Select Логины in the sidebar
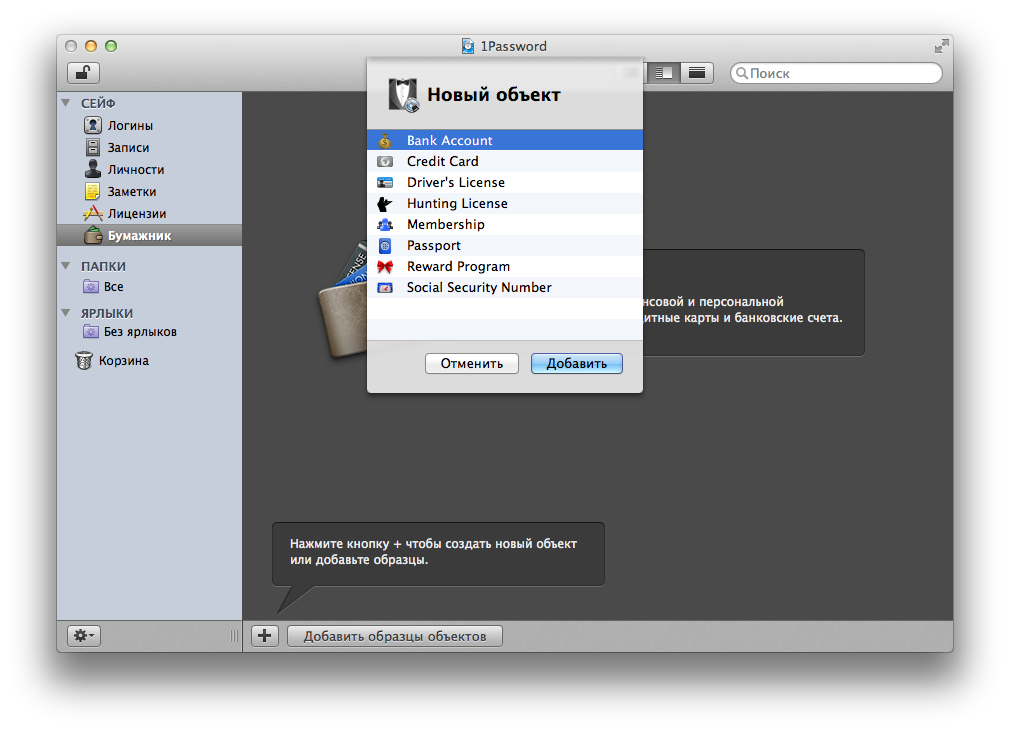 click(x=130, y=126)
